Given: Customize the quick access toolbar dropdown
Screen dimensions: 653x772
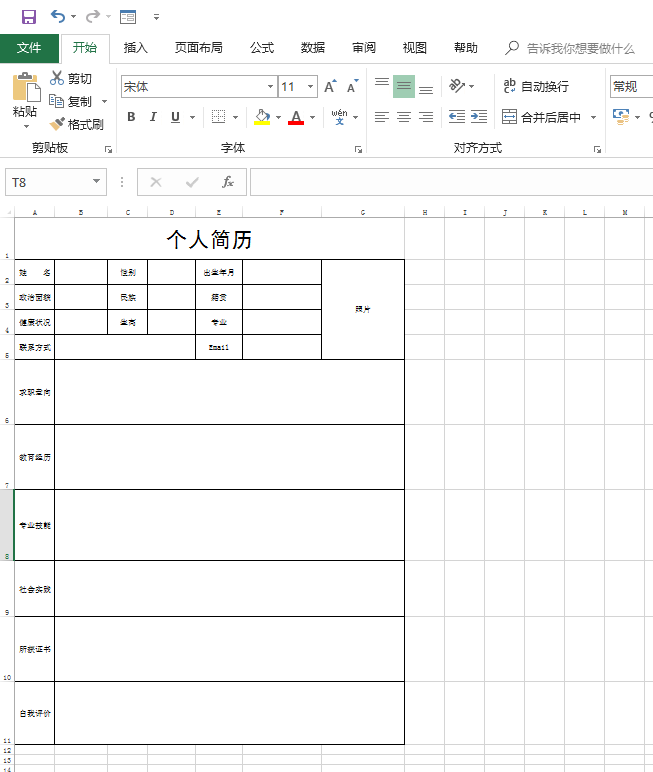Looking at the screenshot, I should (x=156, y=17).
